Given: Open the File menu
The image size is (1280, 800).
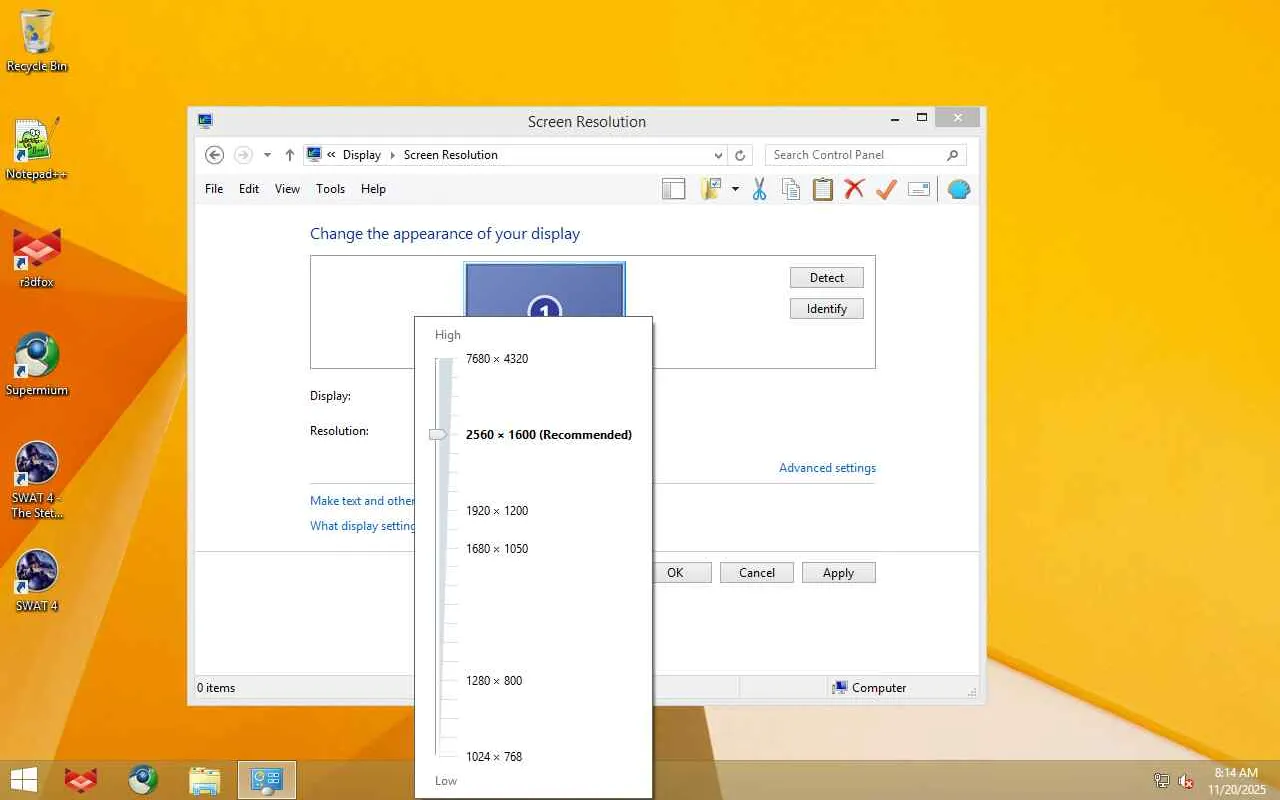Looking at the screenshot, I should click(214, 189).
